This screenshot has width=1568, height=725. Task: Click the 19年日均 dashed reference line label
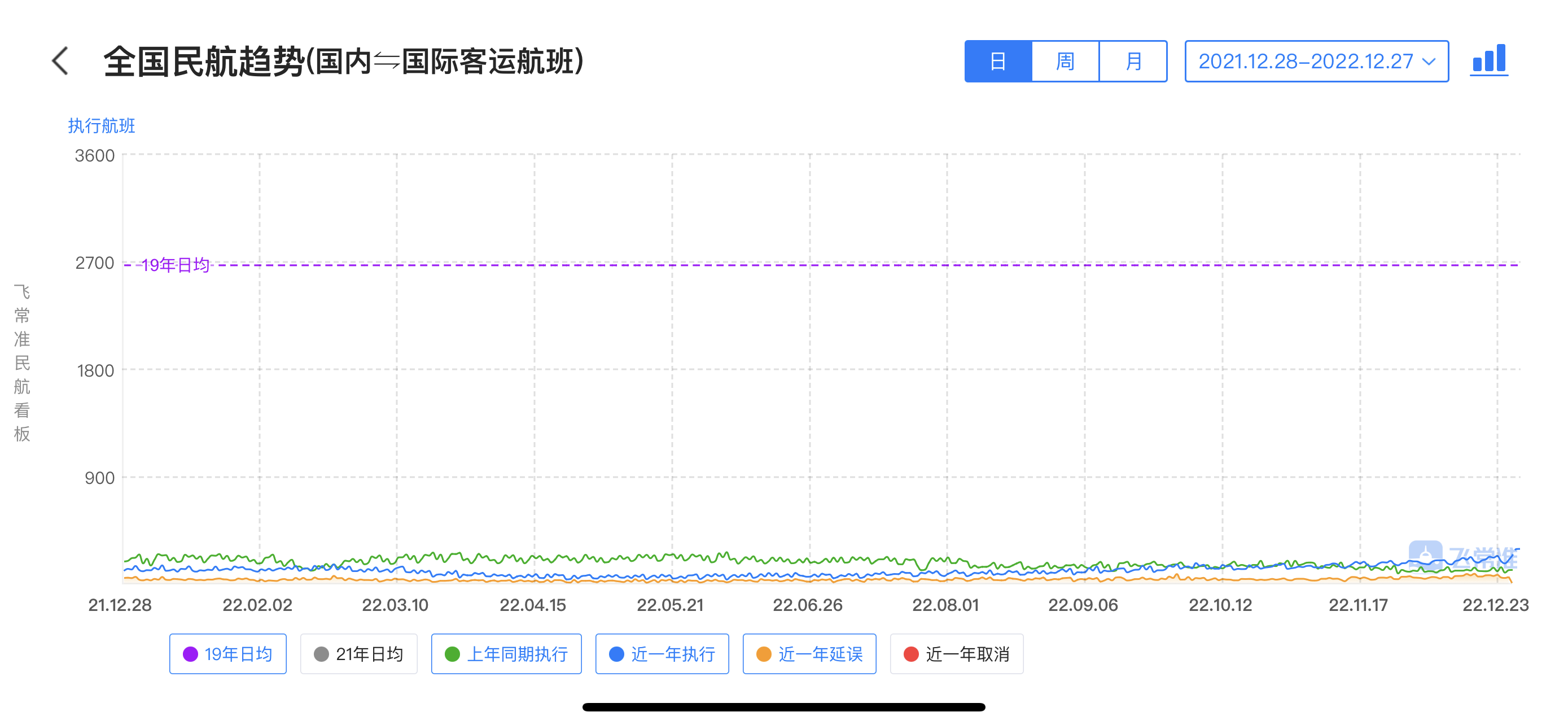coord(175,265)
